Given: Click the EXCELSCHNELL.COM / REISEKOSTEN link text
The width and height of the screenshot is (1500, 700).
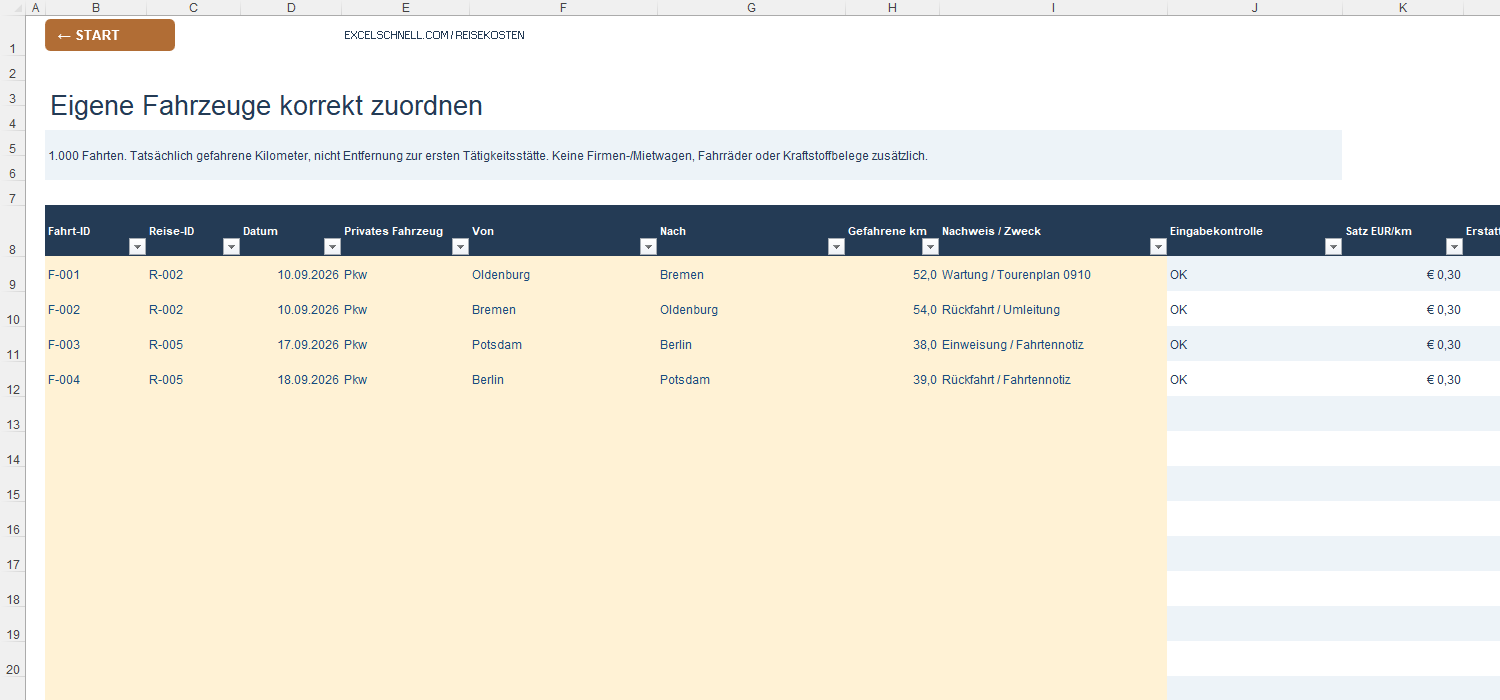Looking at the screenshot, I should coord(434,35).
